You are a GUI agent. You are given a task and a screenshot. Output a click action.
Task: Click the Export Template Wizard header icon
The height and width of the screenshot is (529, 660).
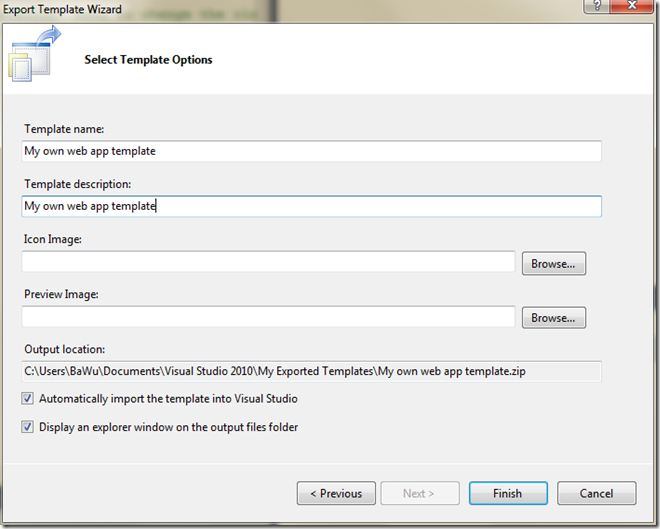(x=33, y=59)
